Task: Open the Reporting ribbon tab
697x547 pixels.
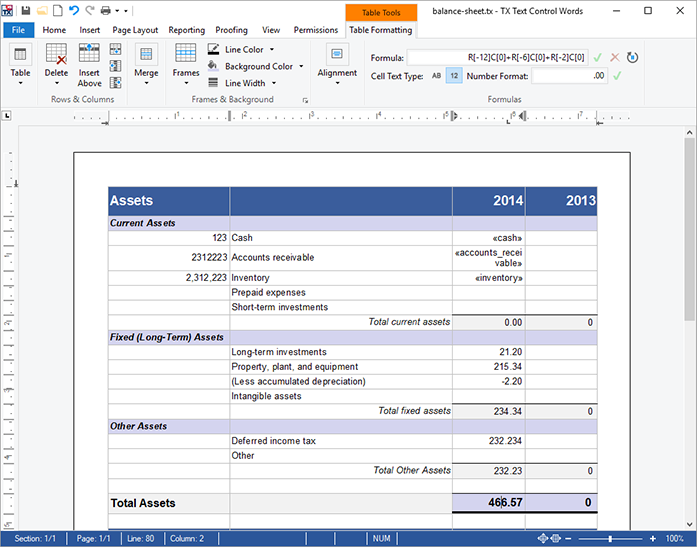Action: click(x=187, y=30)
